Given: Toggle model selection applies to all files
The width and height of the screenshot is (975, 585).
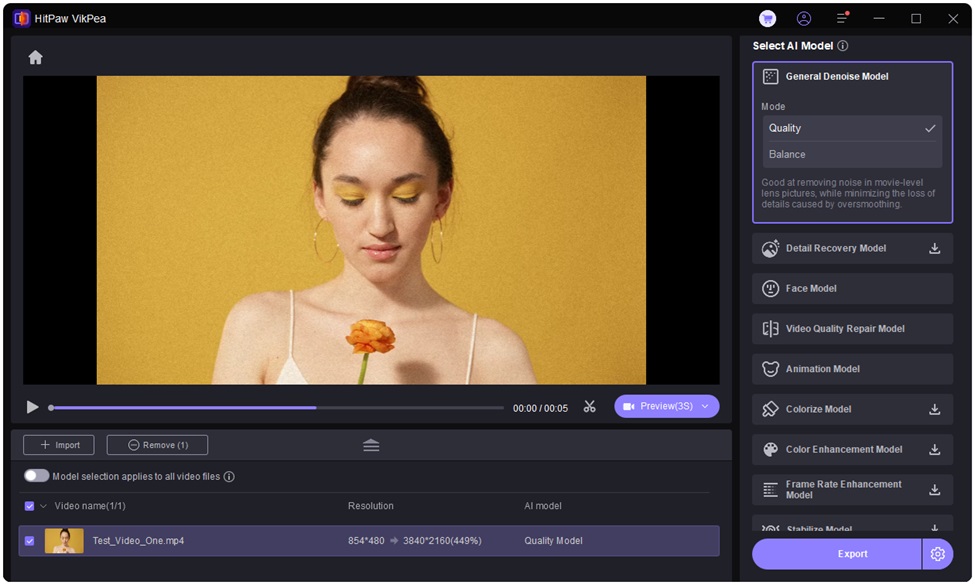Looking at the screenshot, I should [x=37, y=476].
